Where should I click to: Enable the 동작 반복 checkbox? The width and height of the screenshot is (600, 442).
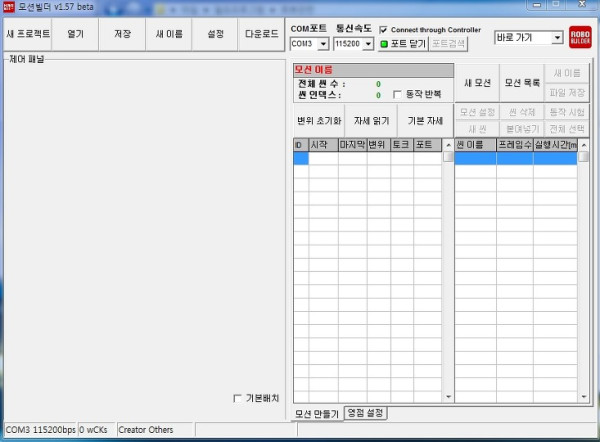pos(397,94)
